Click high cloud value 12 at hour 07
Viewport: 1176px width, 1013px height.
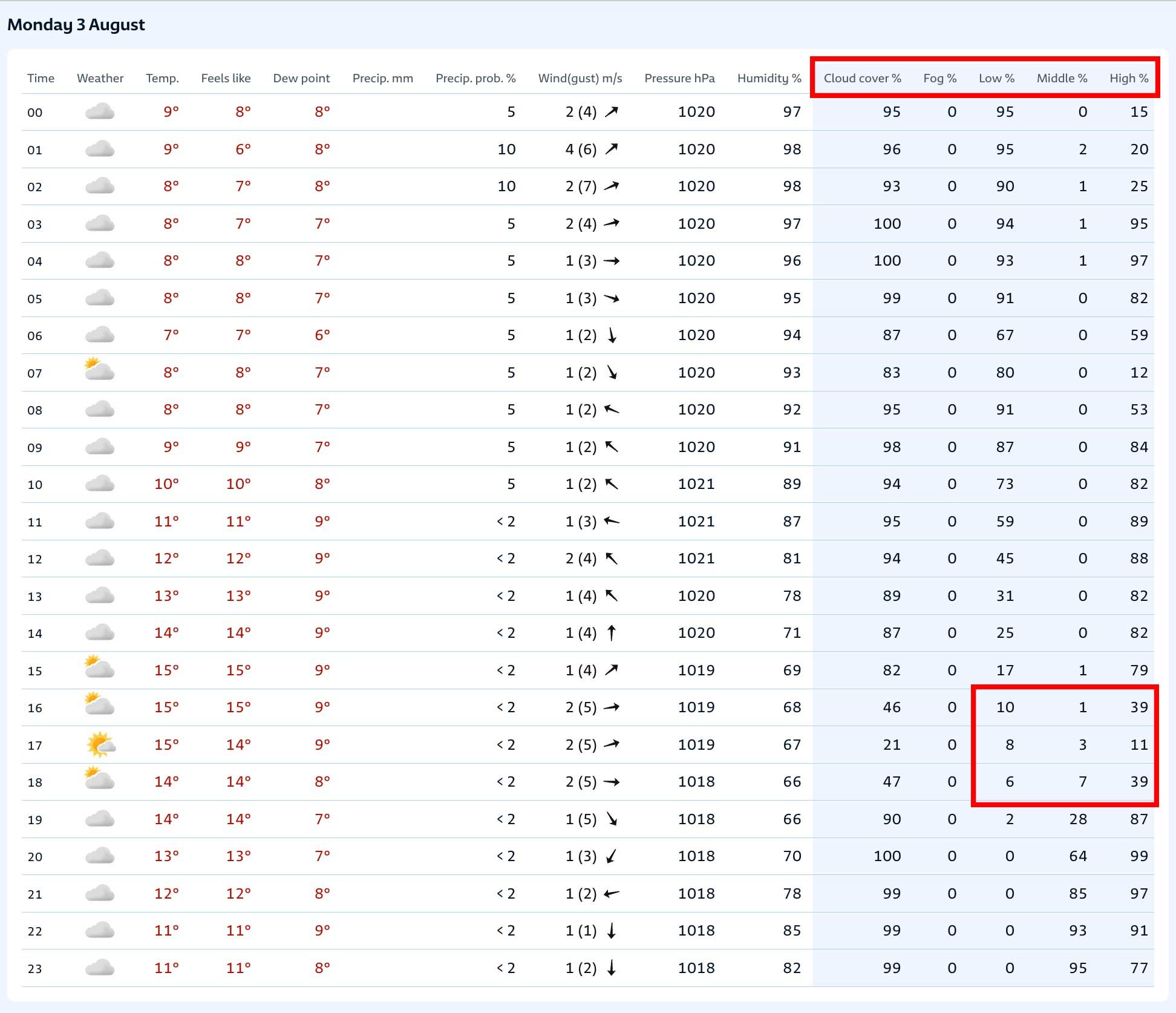coord(1139,373)
